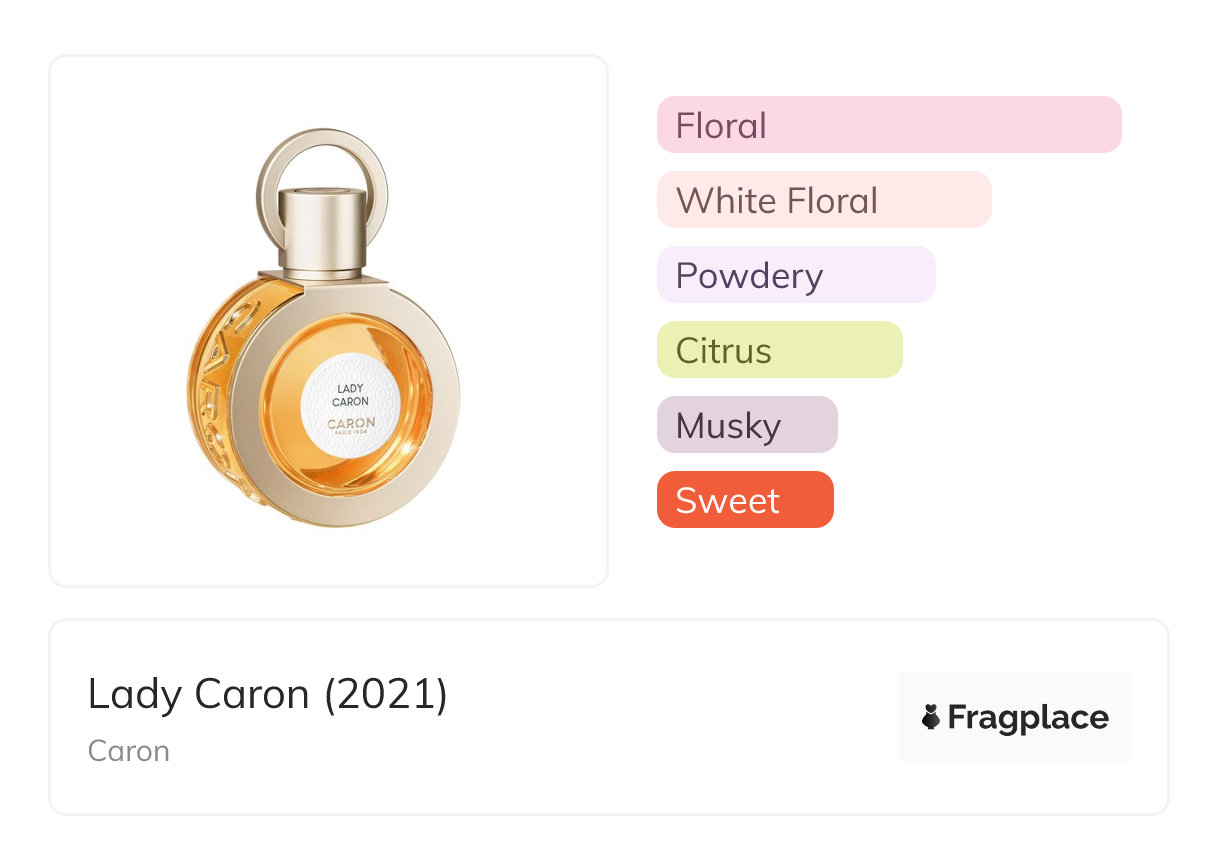1218x864 pixels.
Task: Click the orange Sweet accord bar
Action: click(x=744, y=500)
